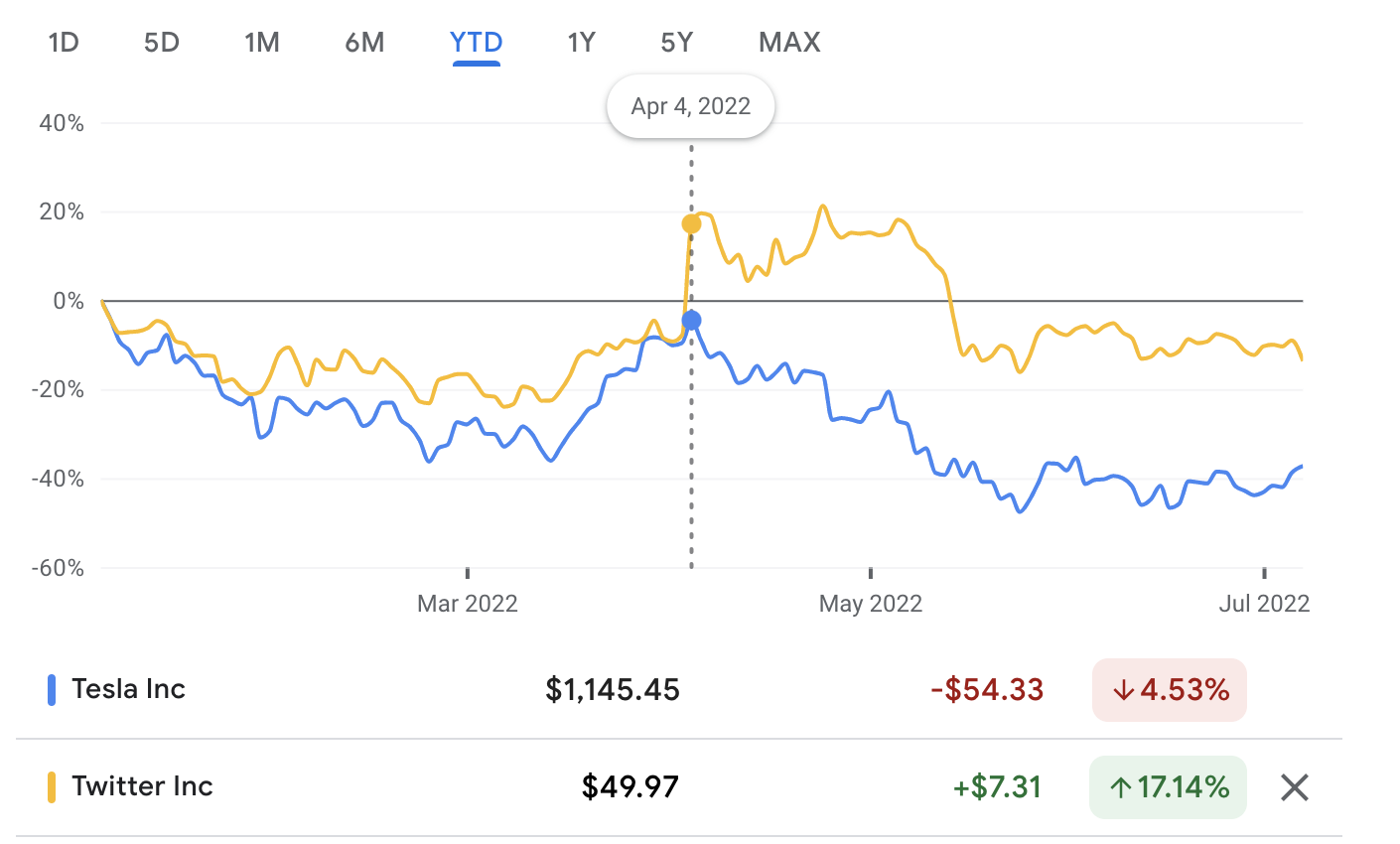Open the Tesla Inc stock row
This screenshot has height=844, width=1400.
point(129,689)
